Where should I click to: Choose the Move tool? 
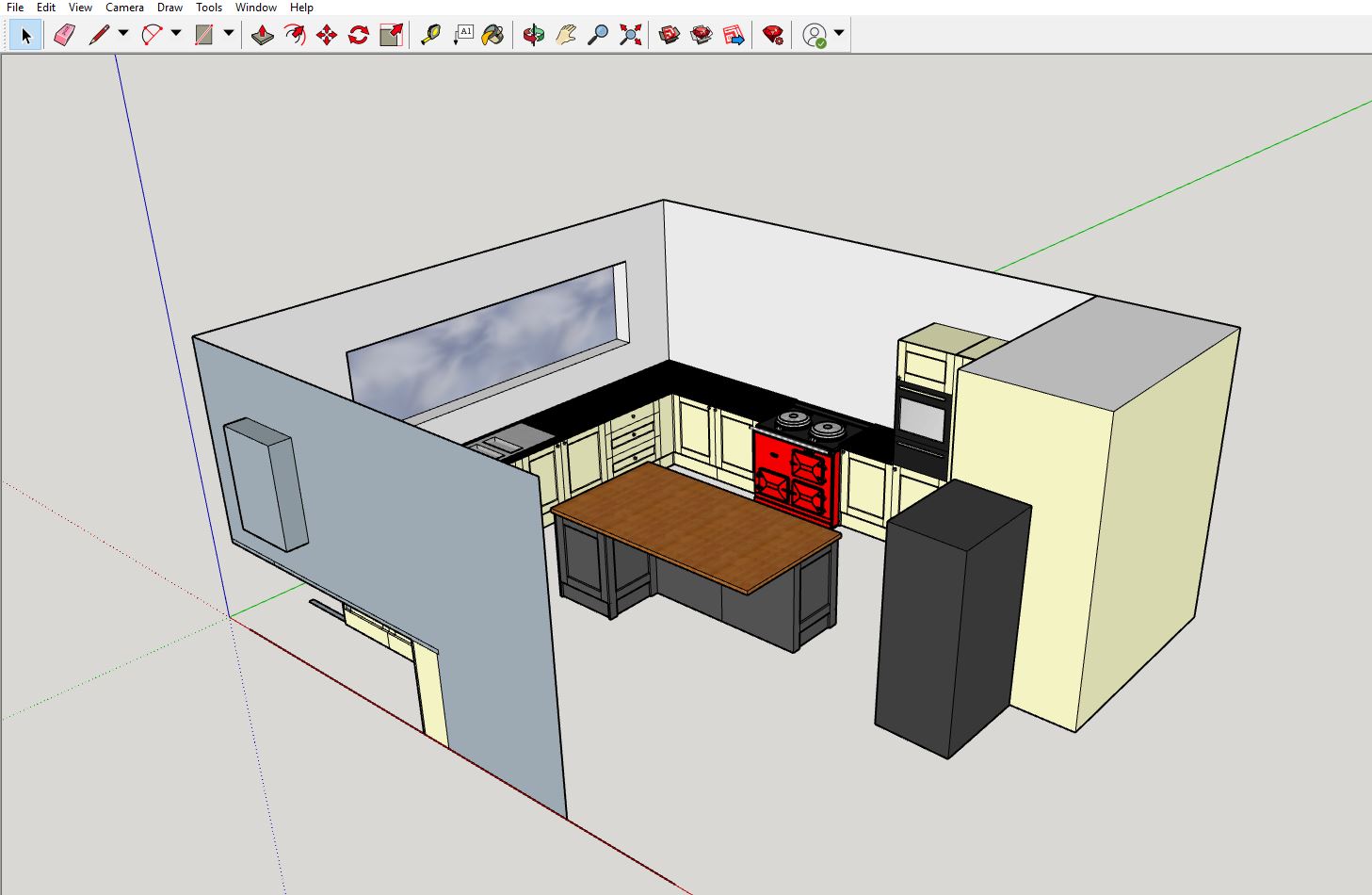pyautogui.click(x=325, y=34)
